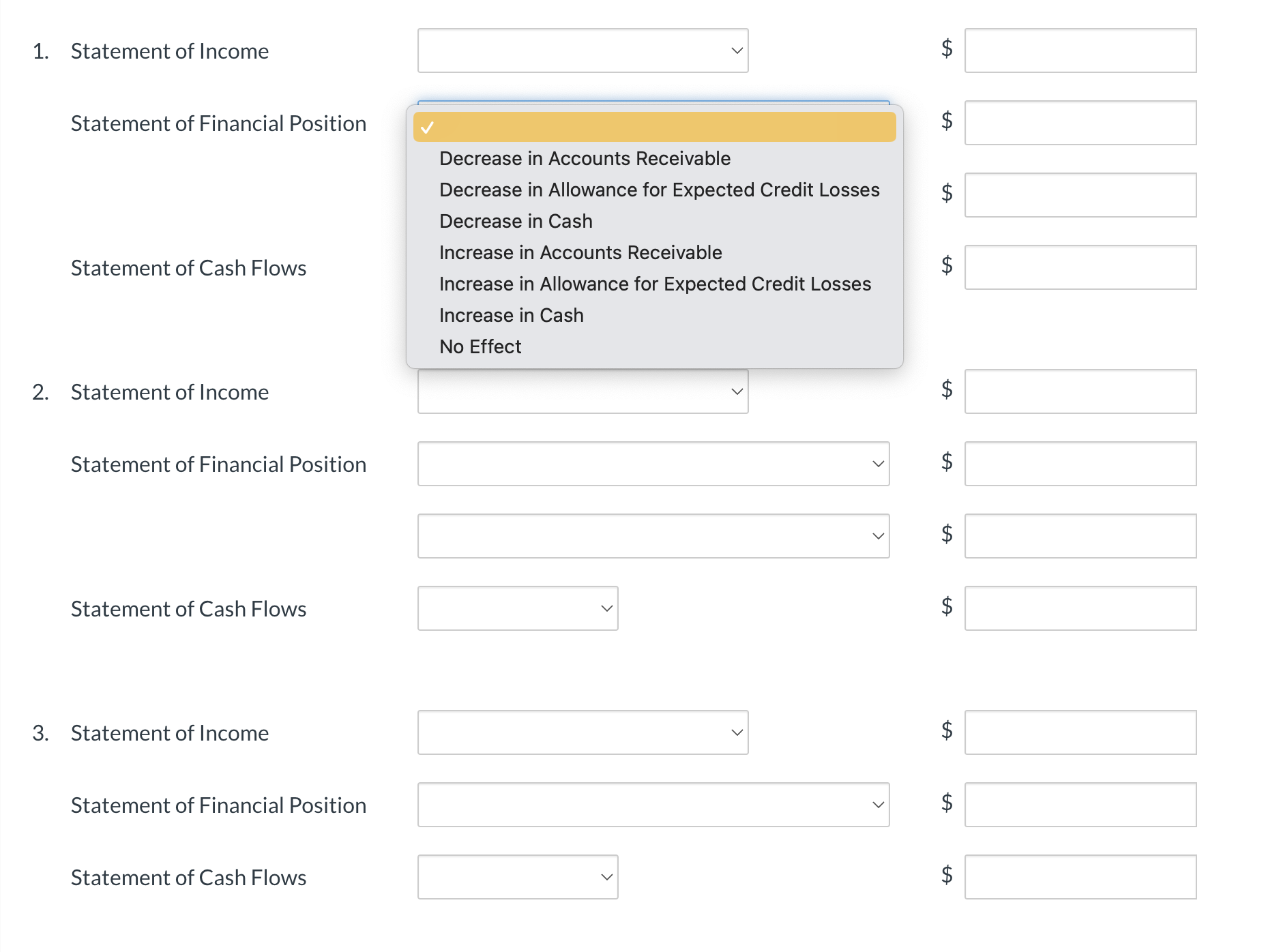
Task: Click the checked blank option at the top
Action: (653, 126)
